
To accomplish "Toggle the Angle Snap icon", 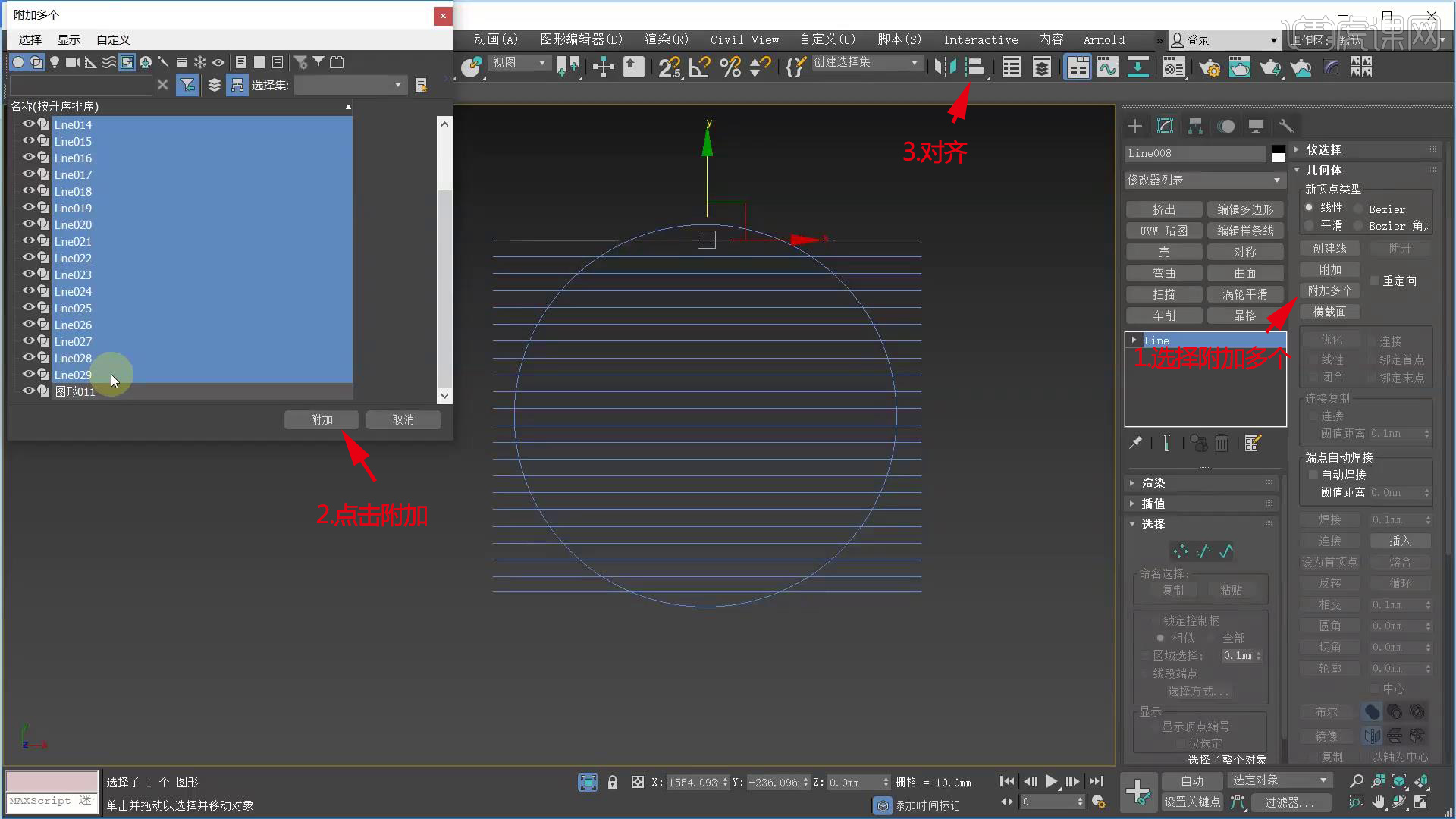I will click(x=700, y=67).
